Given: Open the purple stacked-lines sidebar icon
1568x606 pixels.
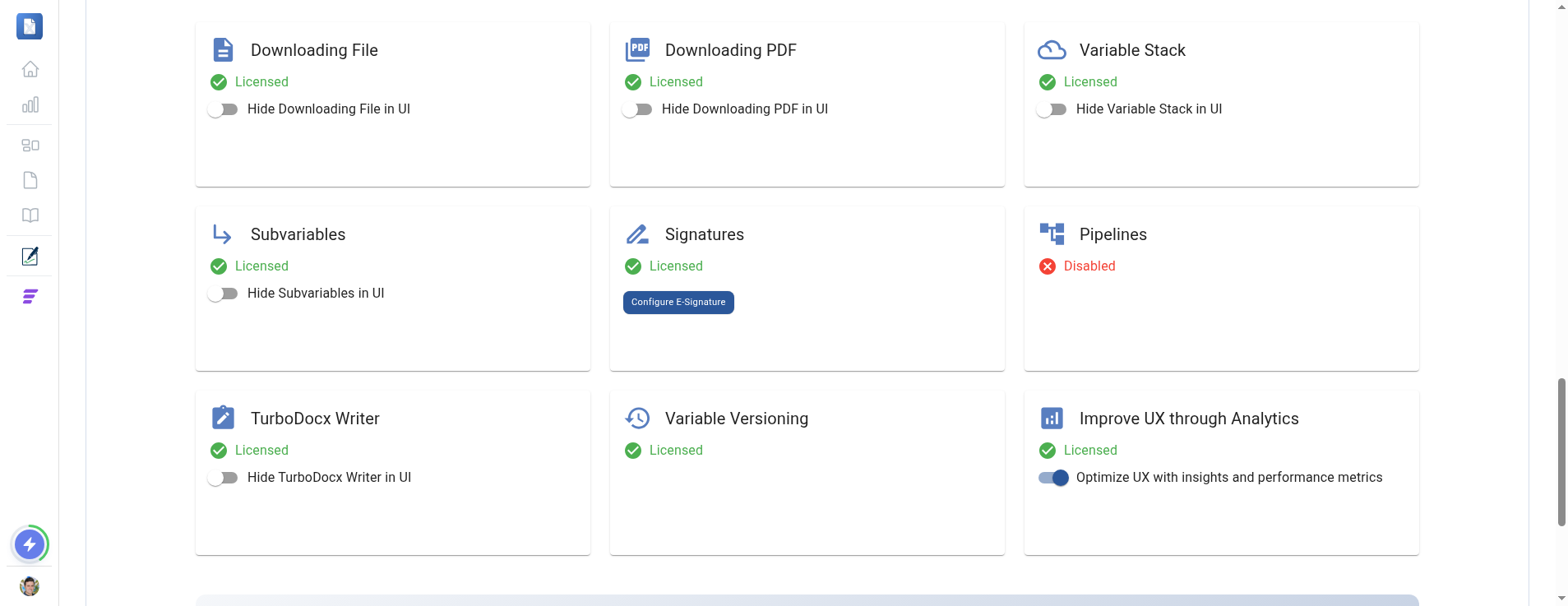Looking at the screenshot, I should point(30,297).
